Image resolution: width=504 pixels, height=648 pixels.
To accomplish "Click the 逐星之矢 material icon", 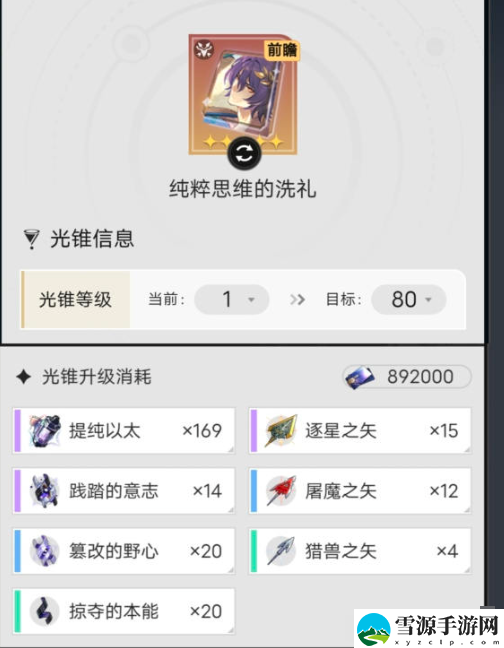I will pyautogui.click(x=281, y=431).
